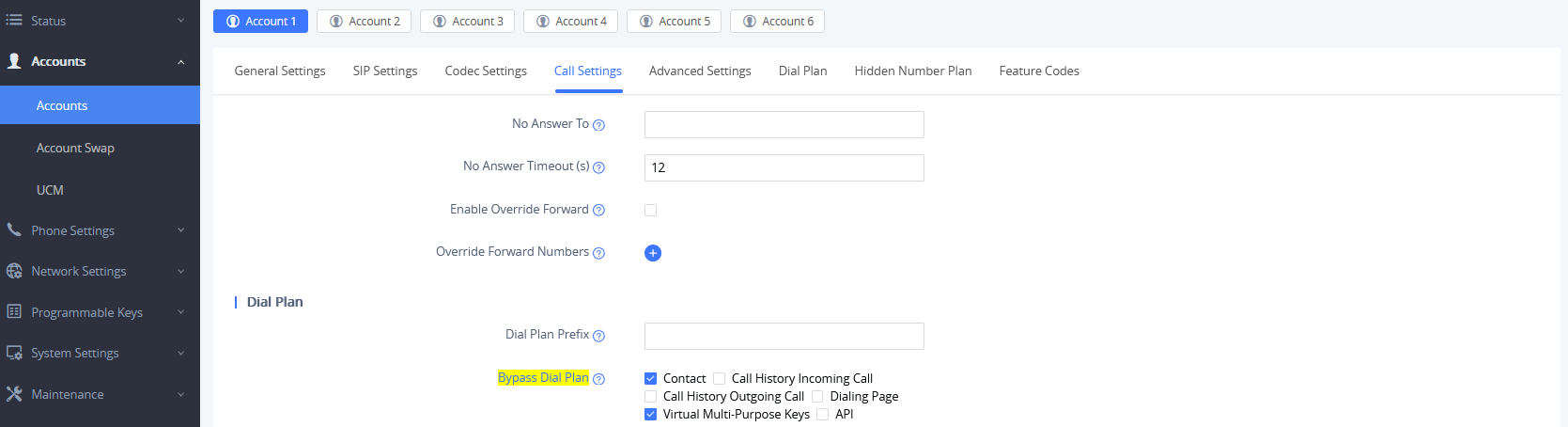Switch to the Codec Settings tab
Screen dimensions: 1568x427
[486, 71]
